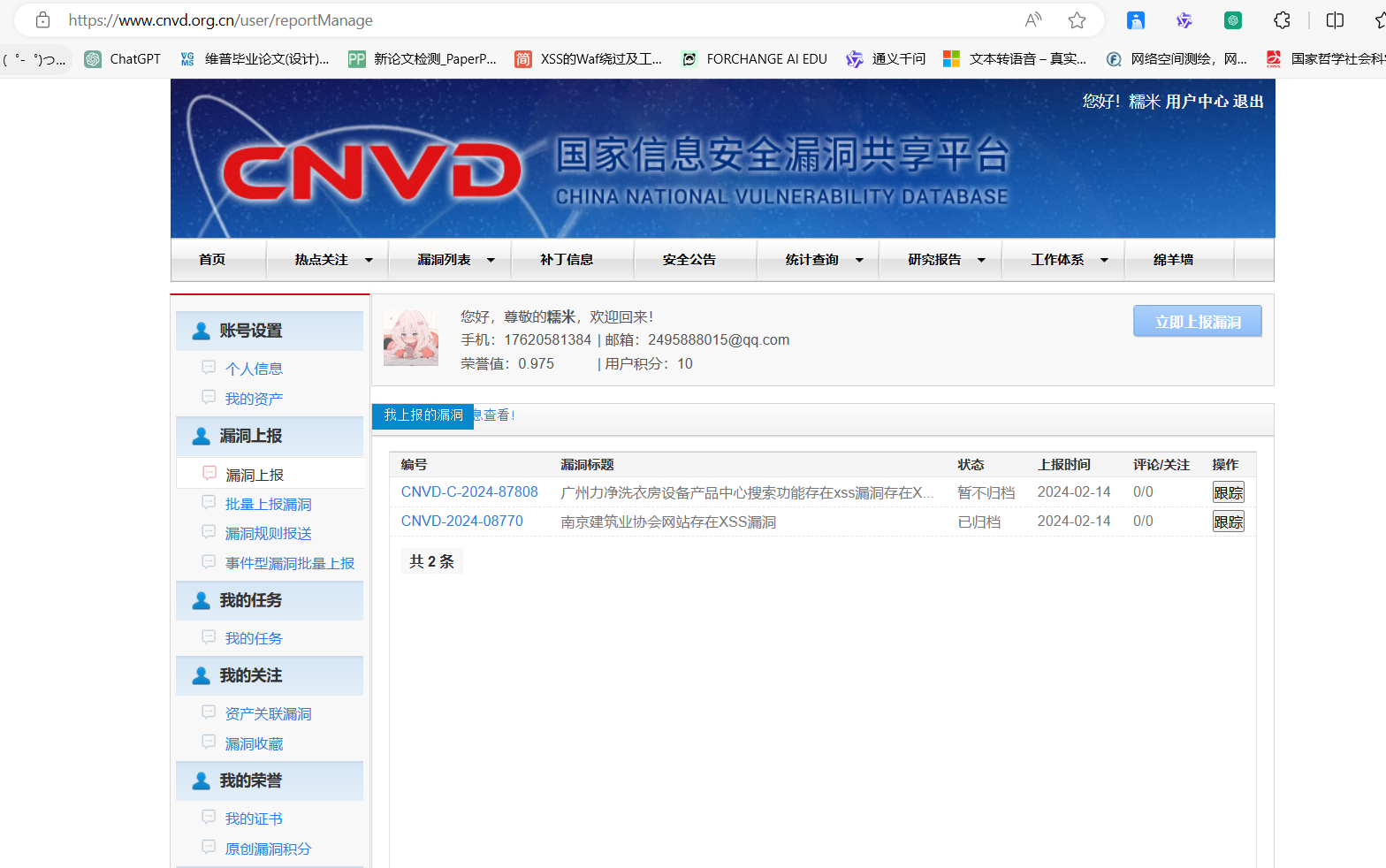Click the 我的任务 section header icon
This screenshot has width=1386, height=868.
pos(202,600)
